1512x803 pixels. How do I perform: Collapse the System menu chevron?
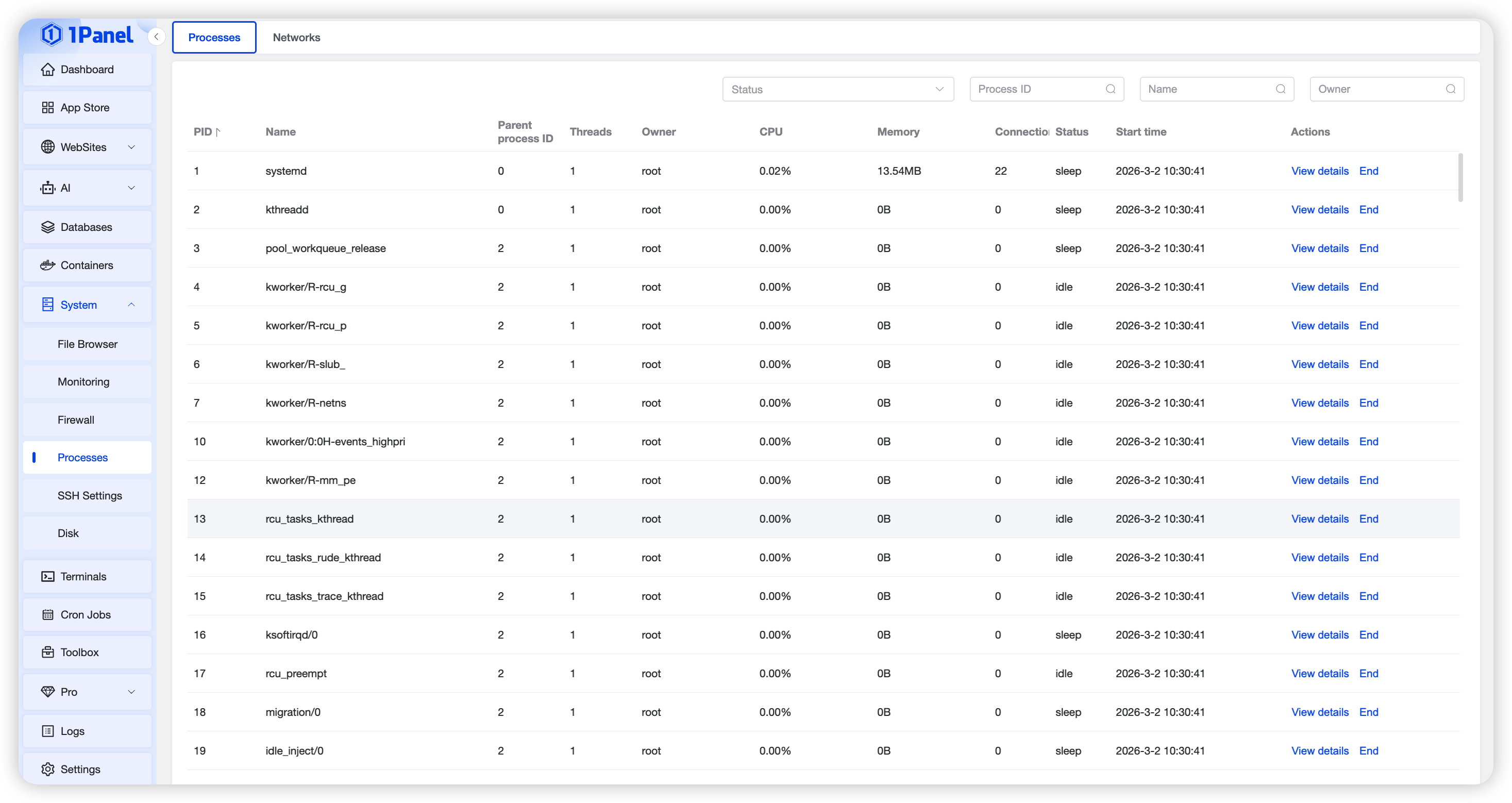[131, 305]
